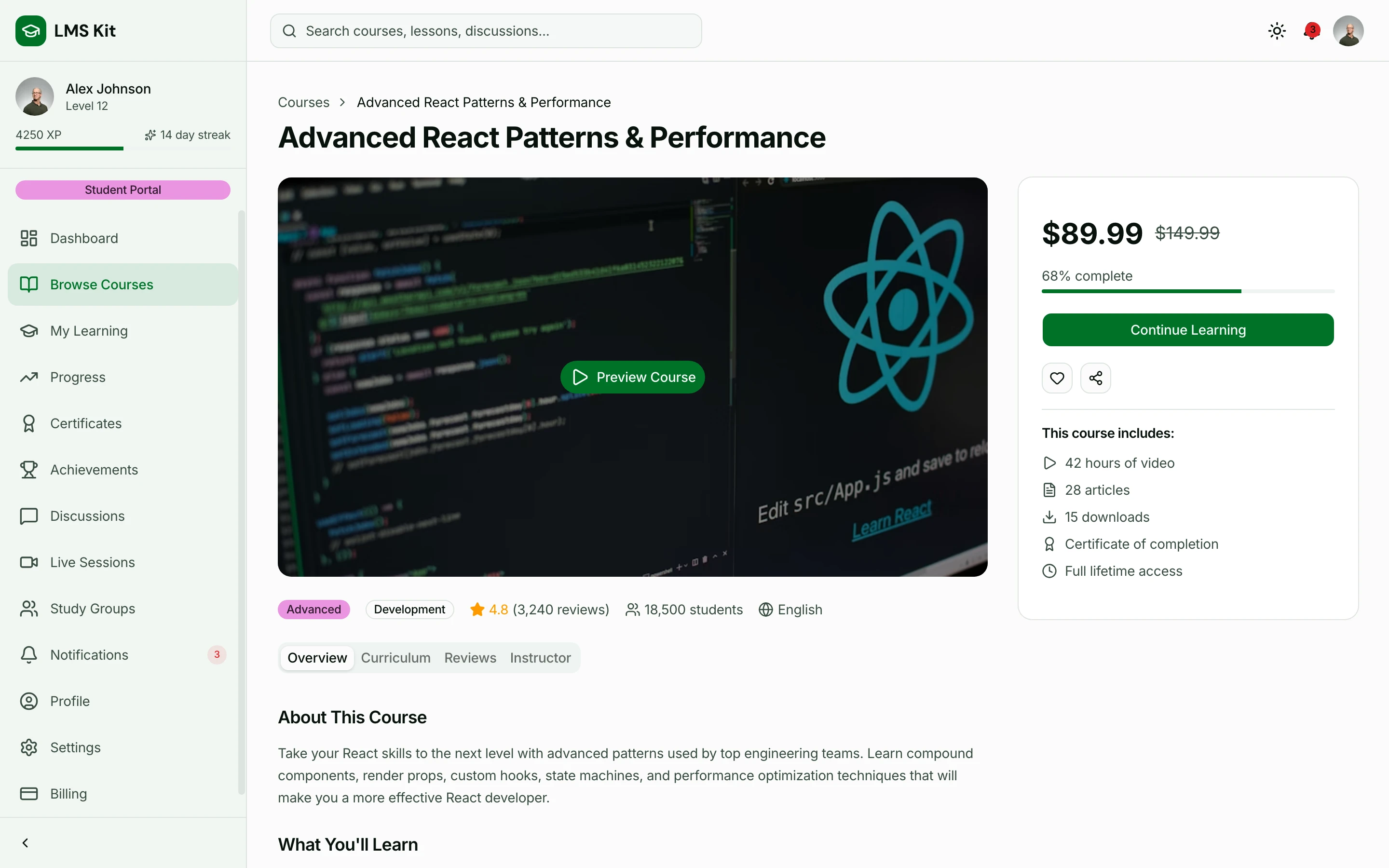This screenshot has width=1389, height=868.
Task: Click the "What You'll Learn" heading
Action: pyautogui.click(x=348, y=845)
